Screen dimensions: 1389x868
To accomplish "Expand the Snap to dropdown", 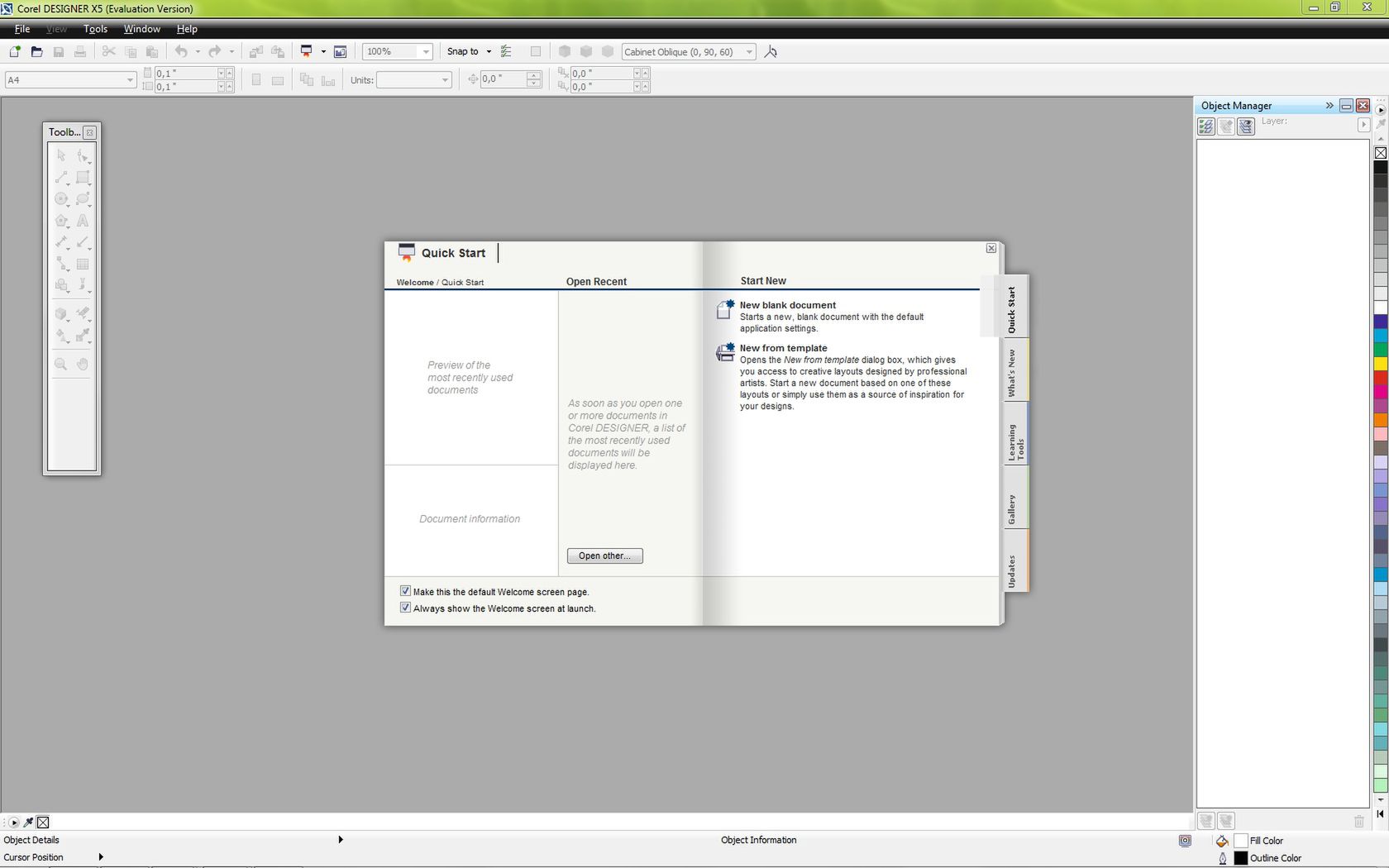I will tap(489, 51).
